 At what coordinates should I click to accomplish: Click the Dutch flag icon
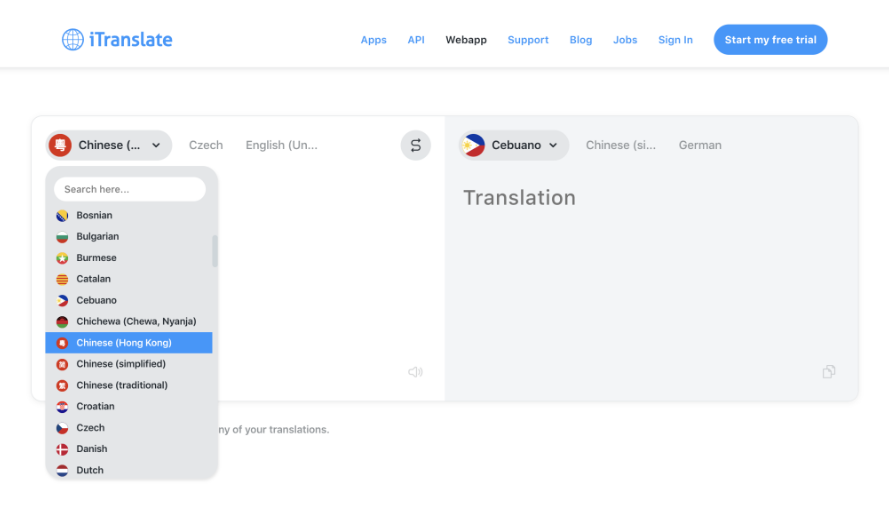coord(62,470)
